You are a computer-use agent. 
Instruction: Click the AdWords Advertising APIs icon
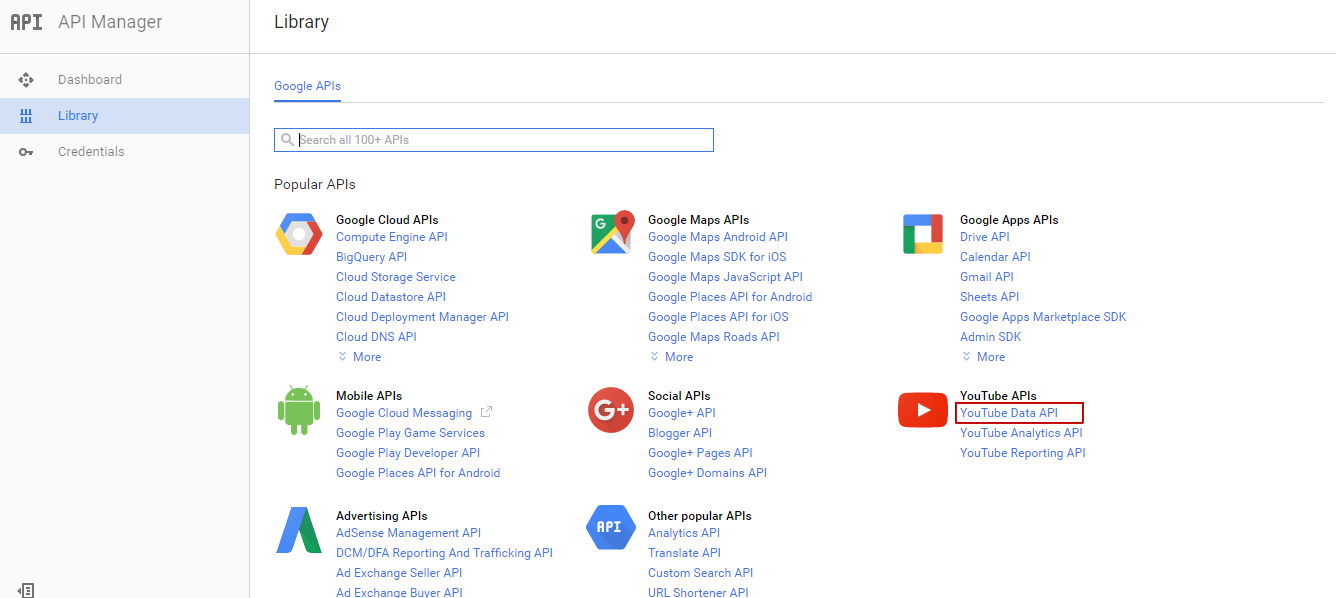[x=298, y=530]
